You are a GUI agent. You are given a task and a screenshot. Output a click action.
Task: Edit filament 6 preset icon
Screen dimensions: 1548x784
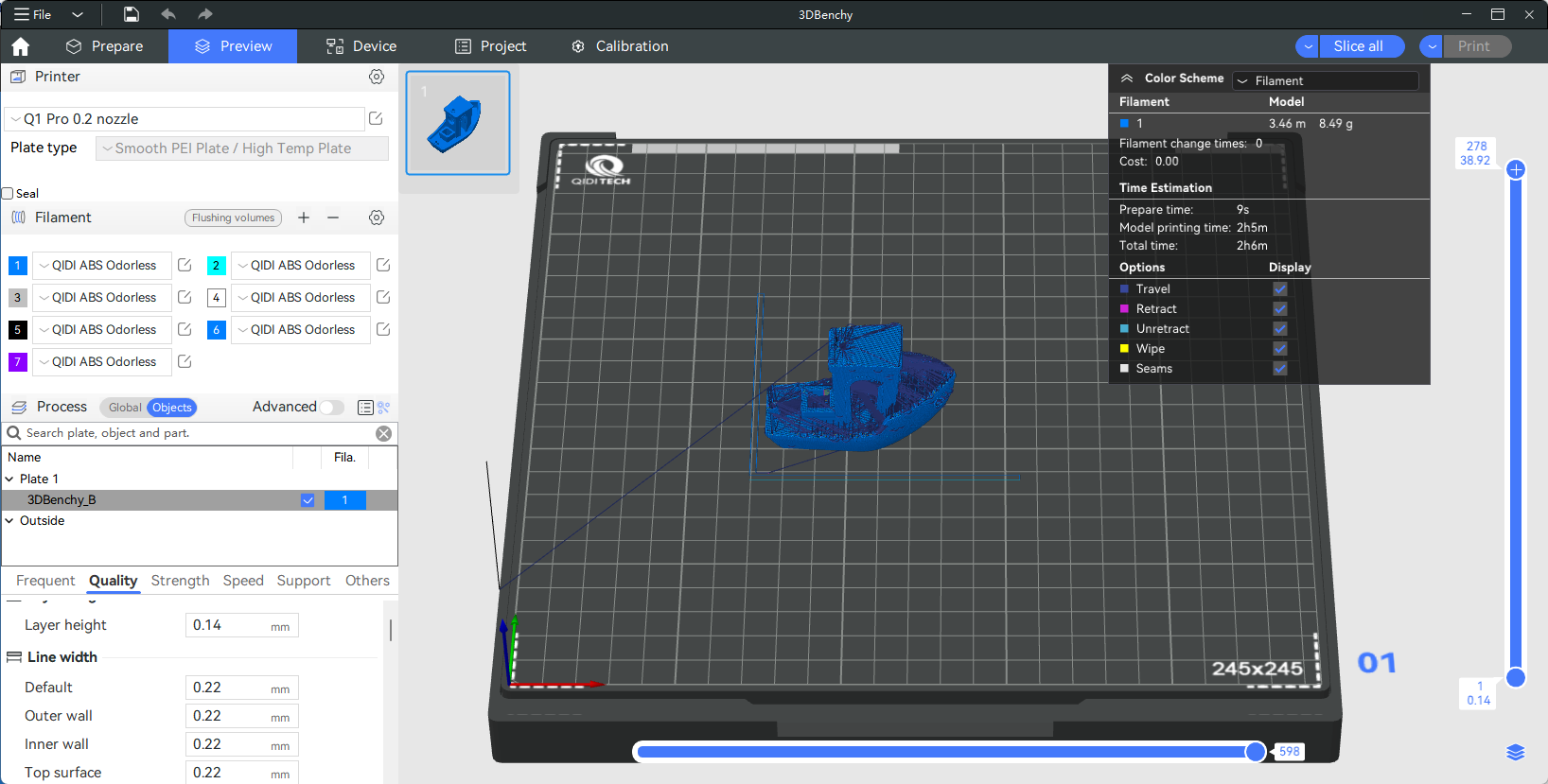[x=383, y=330]
